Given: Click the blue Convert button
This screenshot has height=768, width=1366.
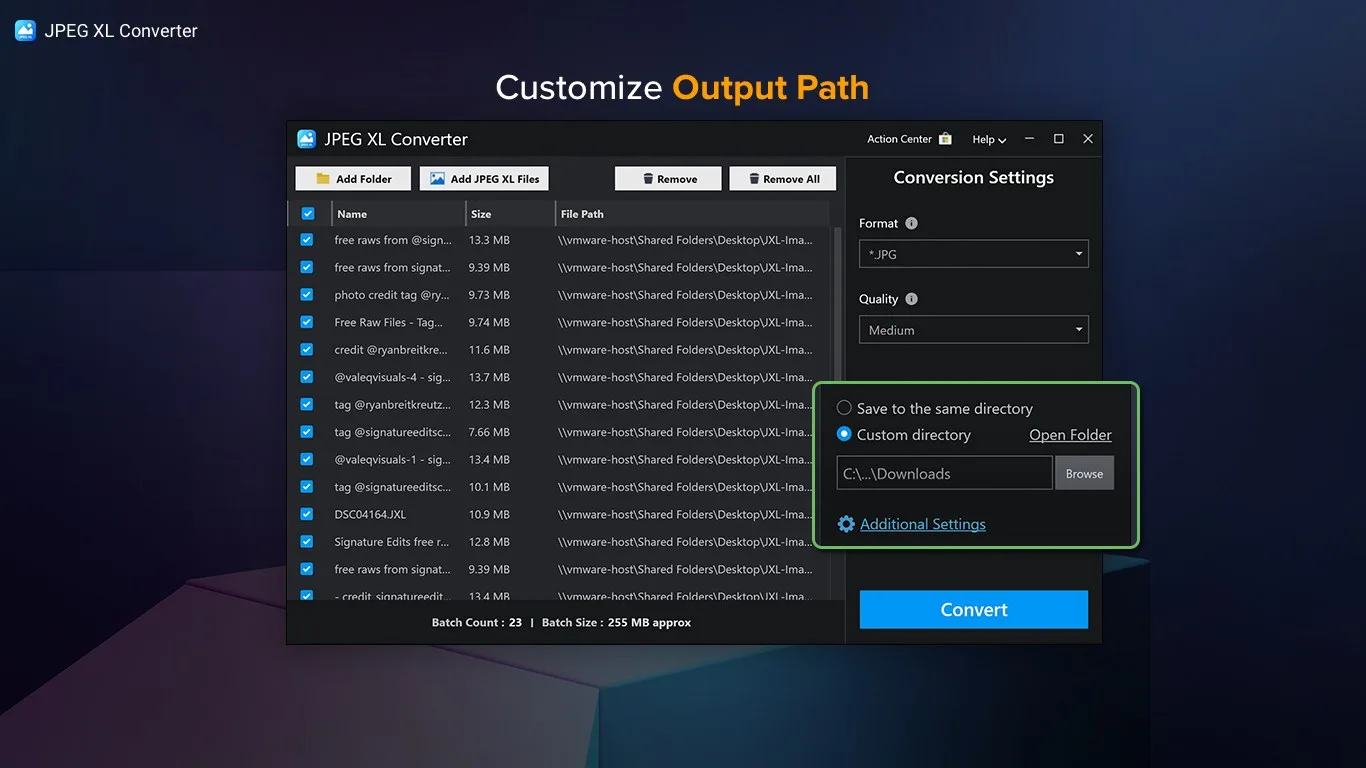Looking at the screenshot, I should (x=973, y=610).
